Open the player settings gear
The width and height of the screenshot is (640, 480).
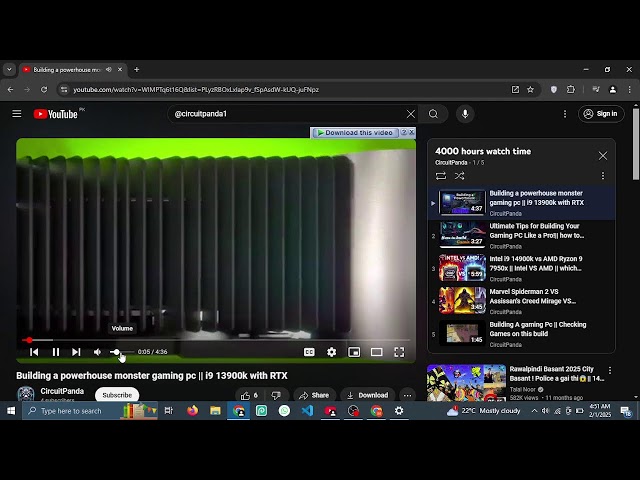pos(331,352)
